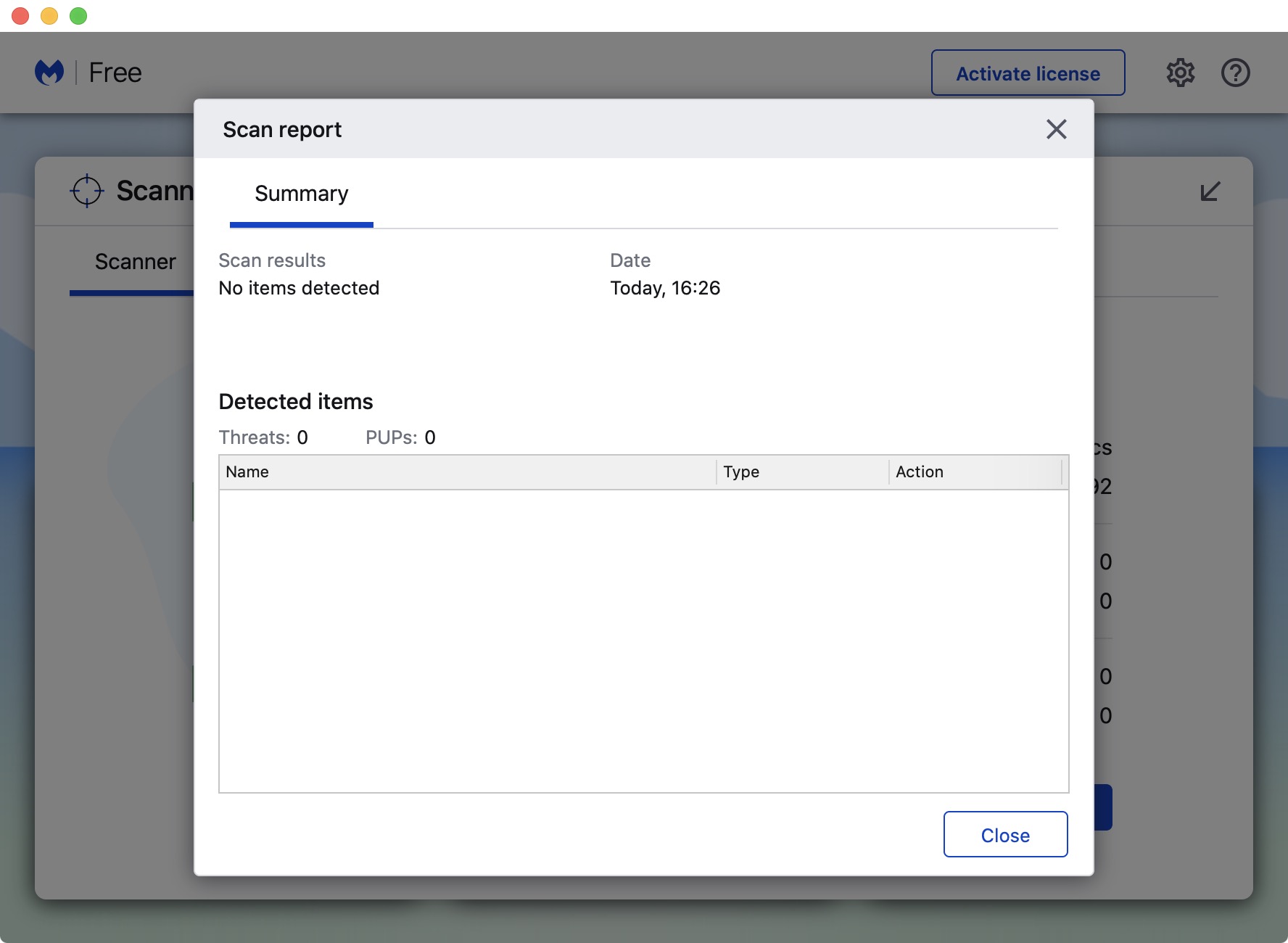The height and width of the screenshot is (943, 1288).
Task: Click the red macOS close window button
Action: (20, 16)
